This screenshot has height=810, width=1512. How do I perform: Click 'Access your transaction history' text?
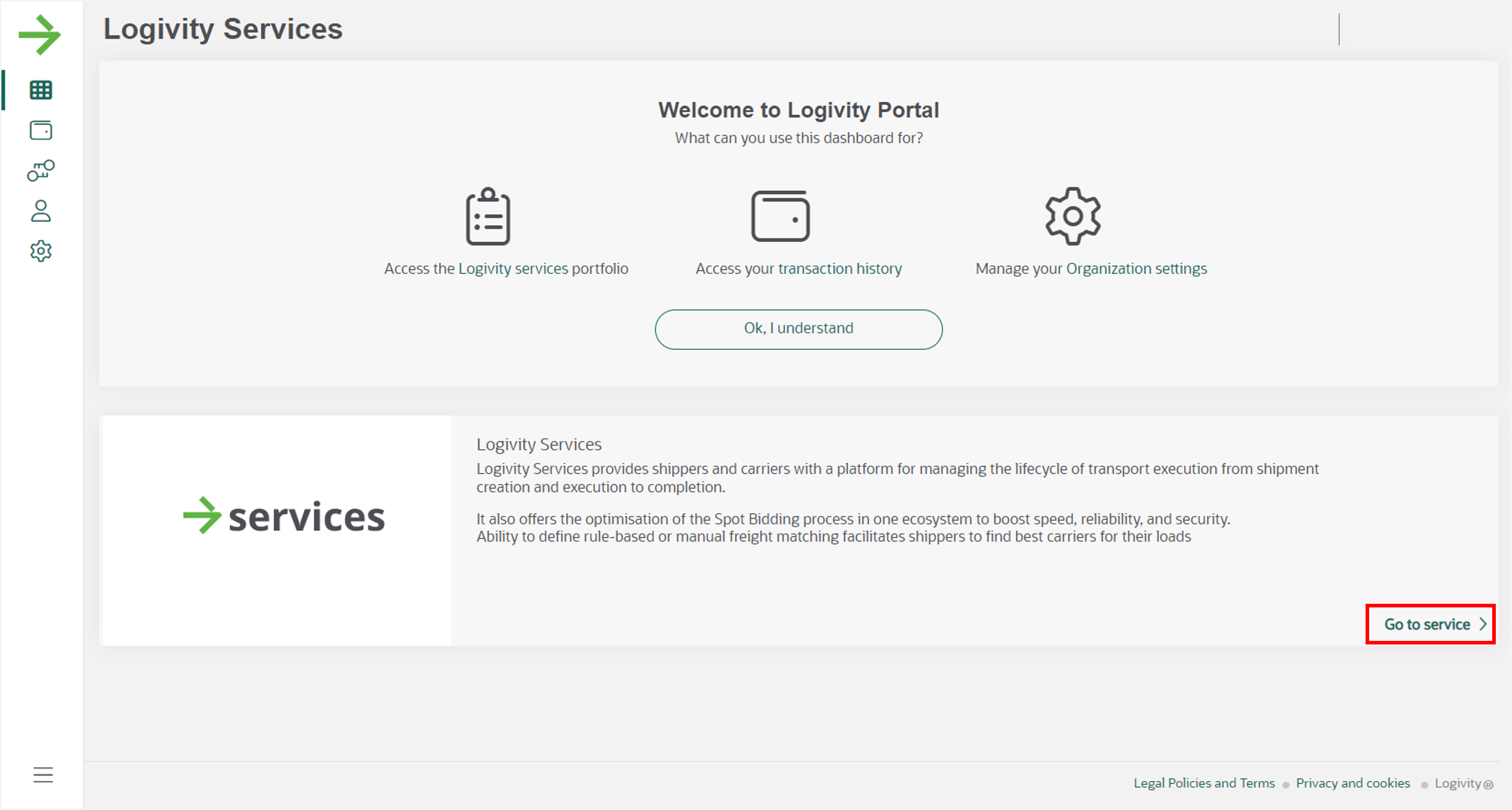[799, 269]
